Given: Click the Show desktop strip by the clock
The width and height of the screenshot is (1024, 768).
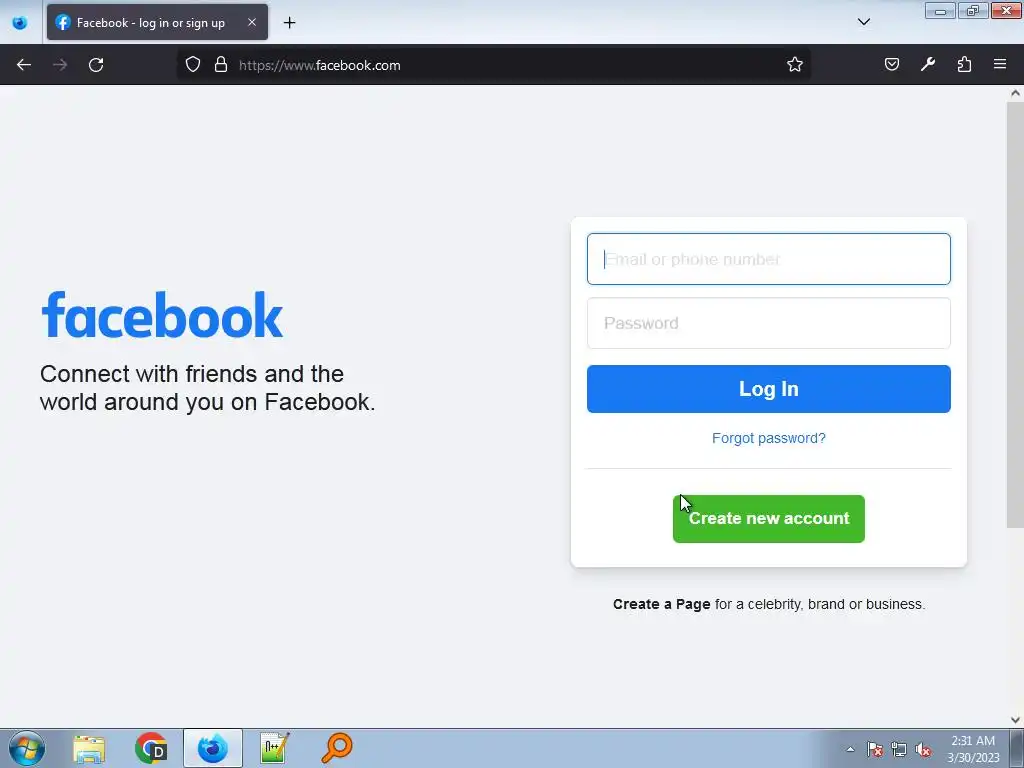Looking at the screenshot, I should [1017, 748].
